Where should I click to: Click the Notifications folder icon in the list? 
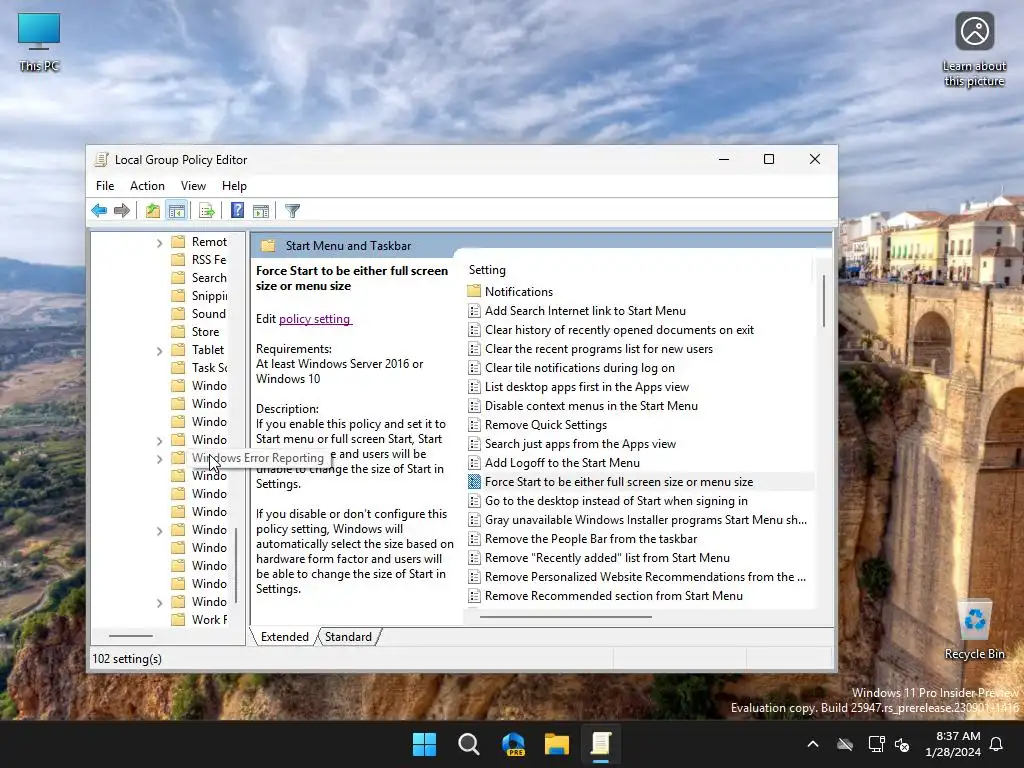pyautogui.click(x=474, y=291)
